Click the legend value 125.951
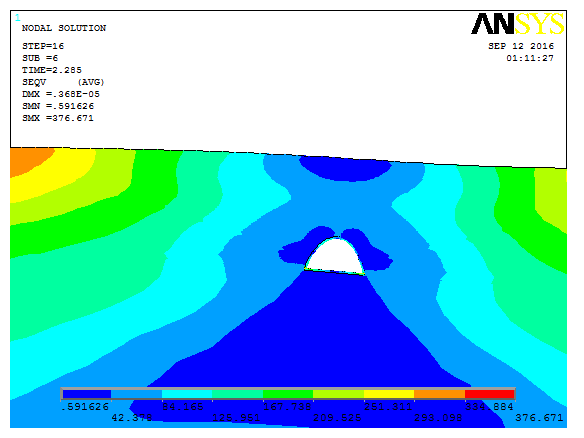Screen dimensions: 584x438 236,418
